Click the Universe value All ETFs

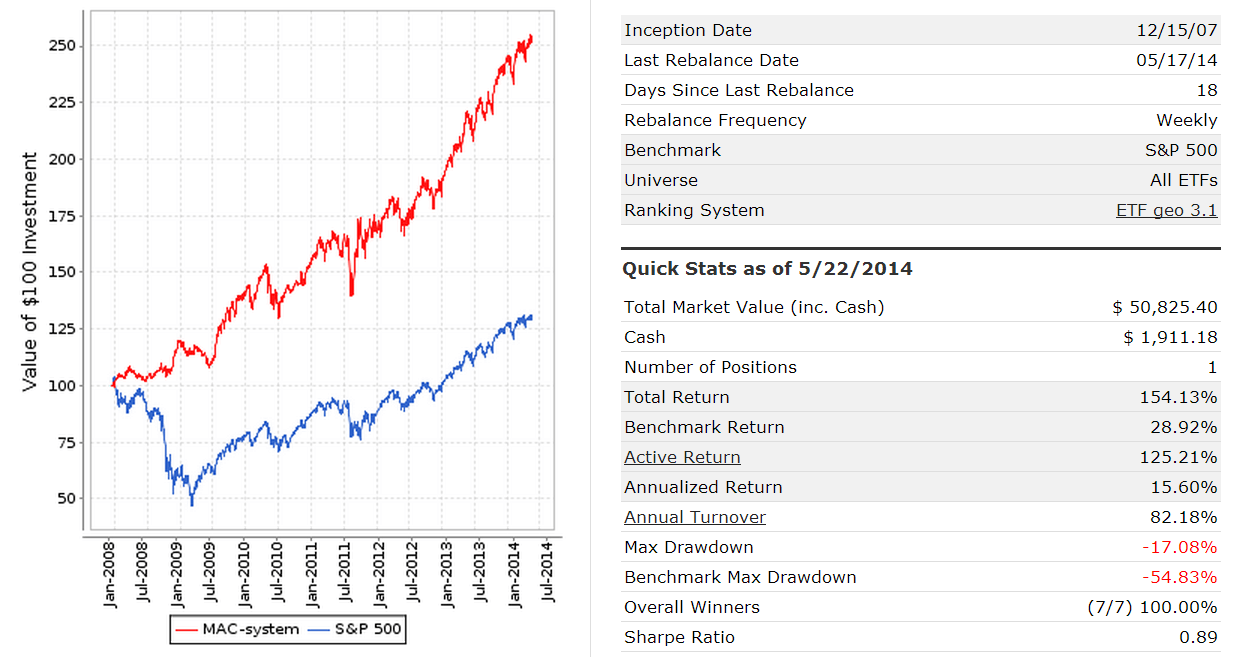1184,180
